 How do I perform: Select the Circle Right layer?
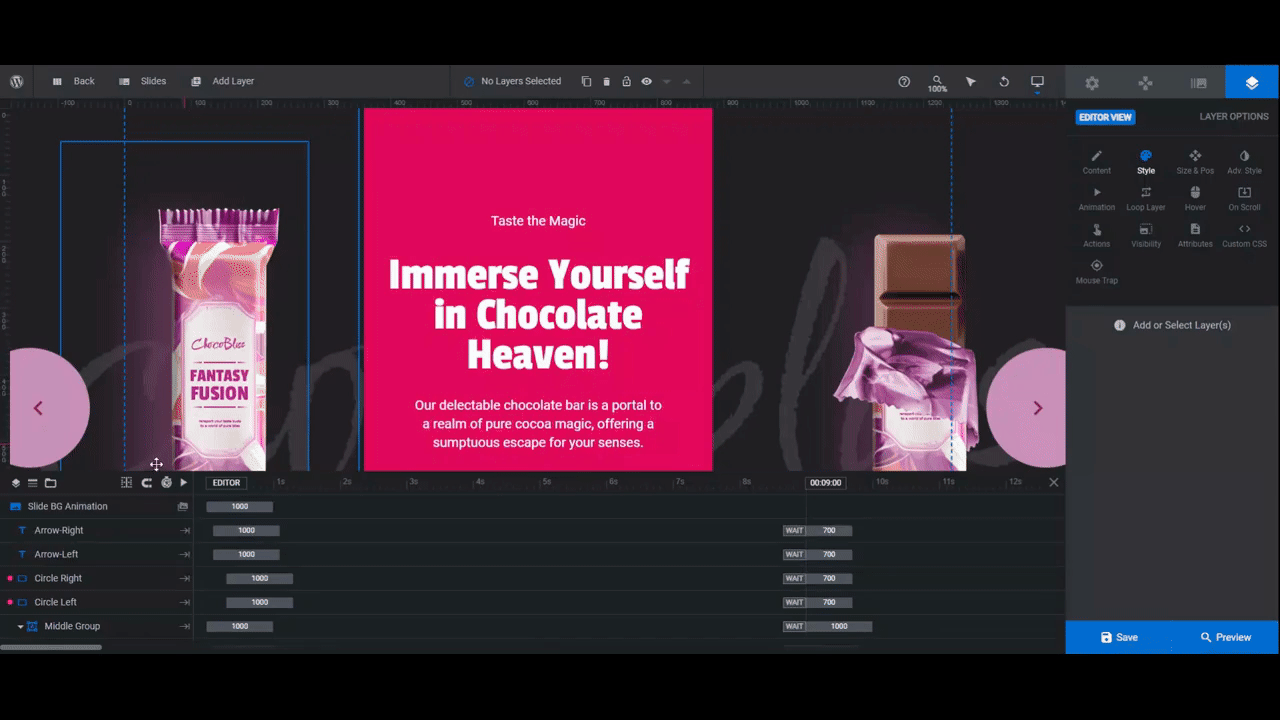(97, 579)
